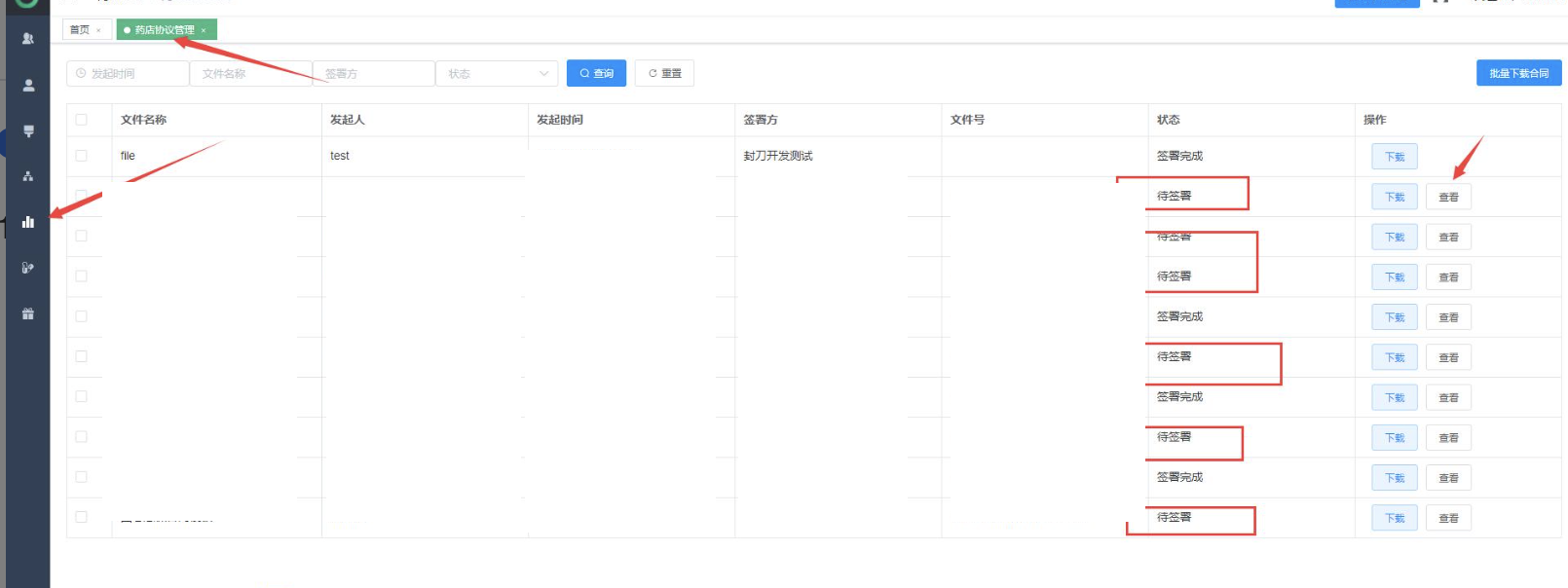Screen dimensions: 1568x588
Task: Open the single user icon in sidebar
Action: [x=28, y=86]
